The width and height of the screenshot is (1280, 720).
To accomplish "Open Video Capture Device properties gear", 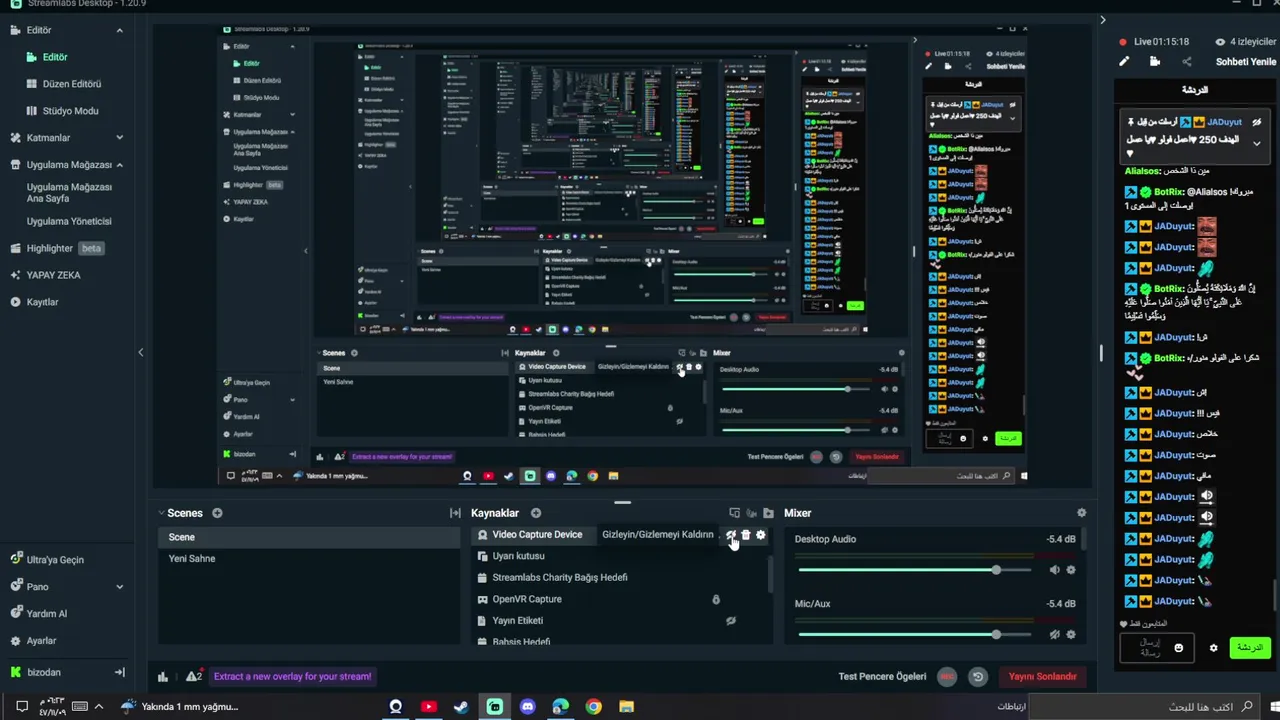I will (761, 535).
